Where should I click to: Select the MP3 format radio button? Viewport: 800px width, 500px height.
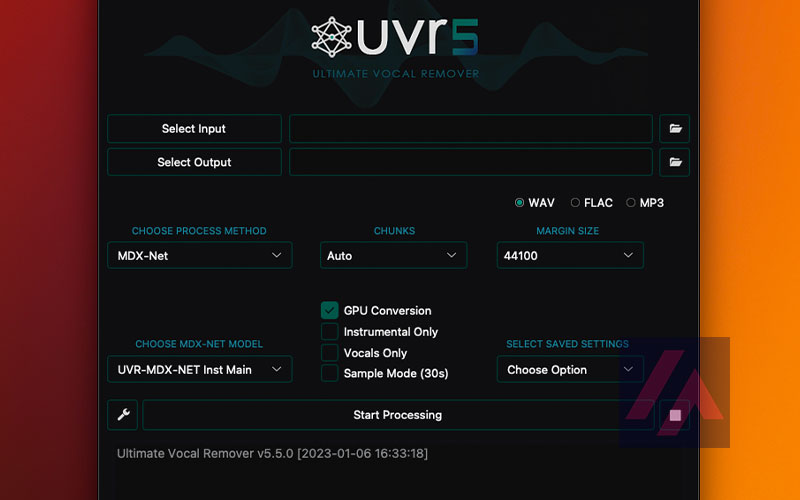(631, 203)
